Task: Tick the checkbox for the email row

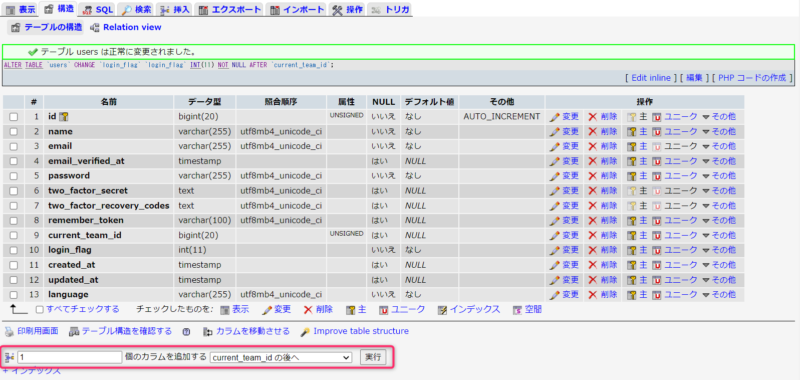Action: click(x=14, y=146)
